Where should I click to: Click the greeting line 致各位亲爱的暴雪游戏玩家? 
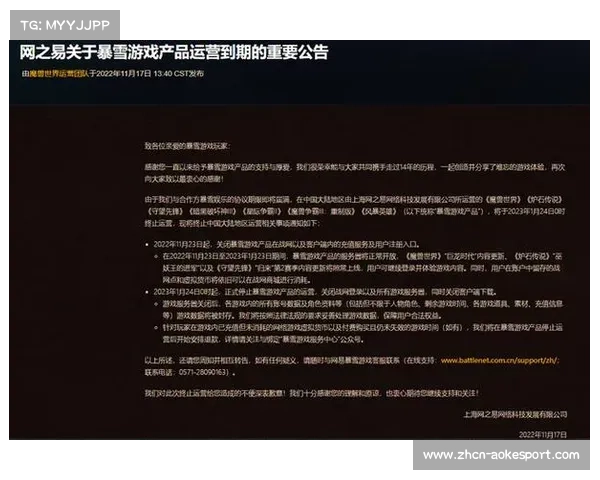coord(186,146)
